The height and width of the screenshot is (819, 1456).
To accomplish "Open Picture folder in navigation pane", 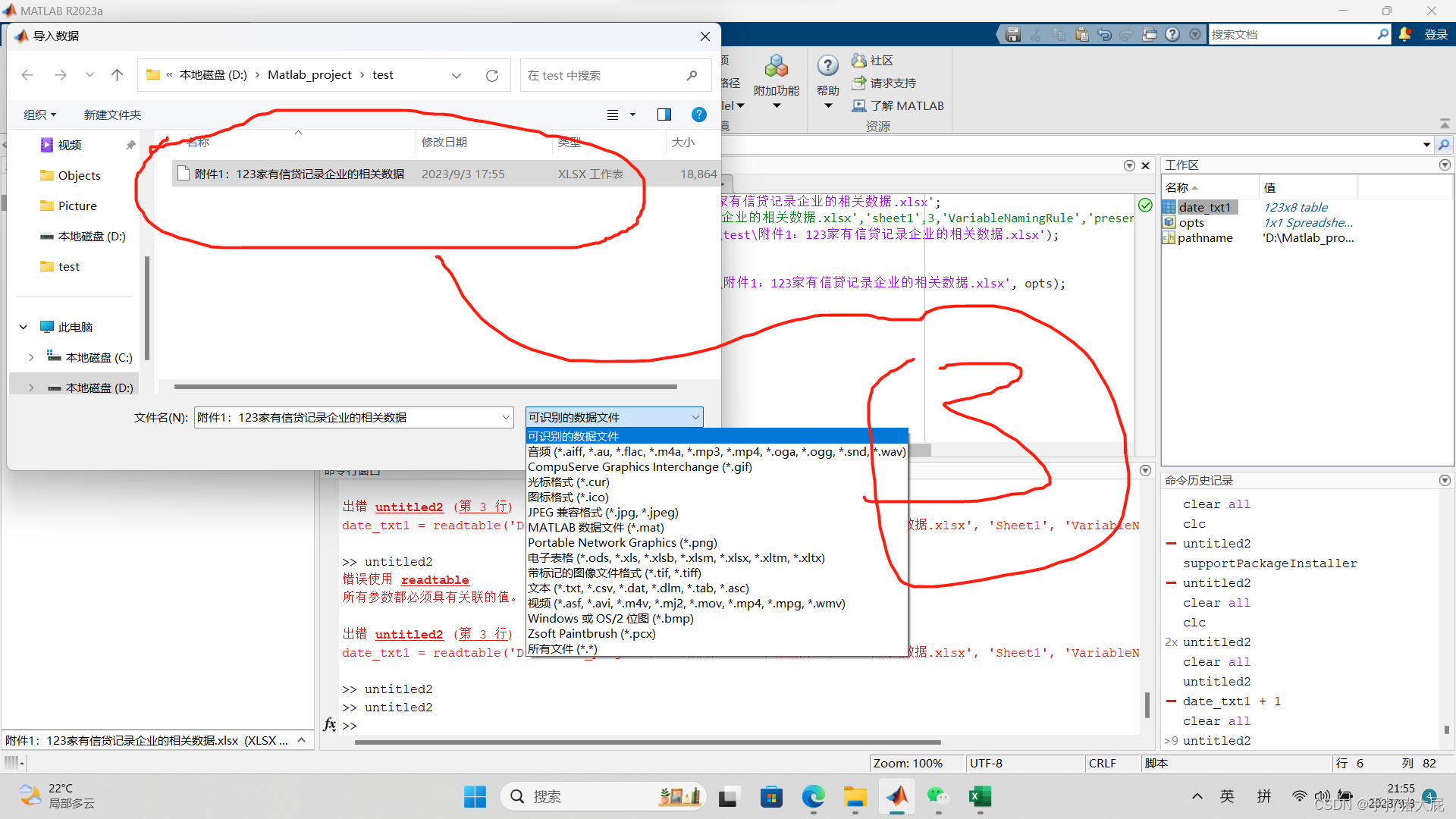I will [x=77, y=206].
